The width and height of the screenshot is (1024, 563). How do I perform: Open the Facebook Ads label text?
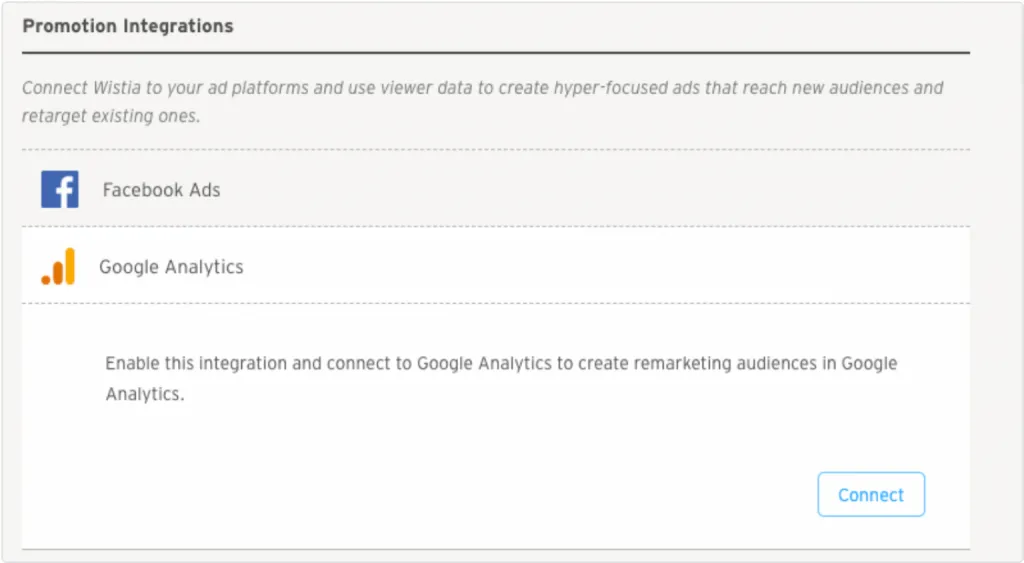coord(161,190)
